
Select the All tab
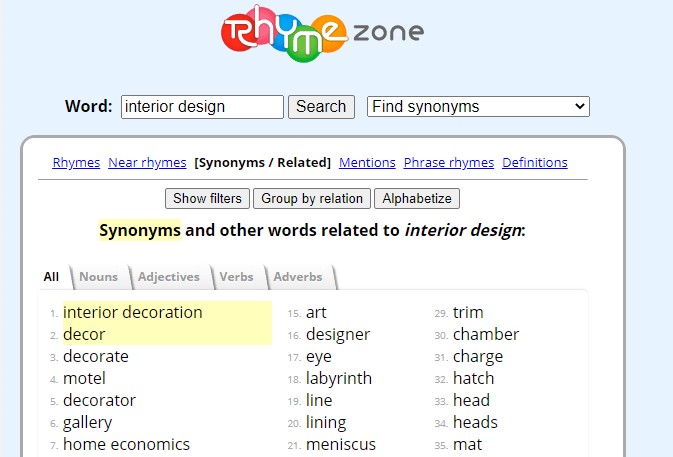coord(51,277)
